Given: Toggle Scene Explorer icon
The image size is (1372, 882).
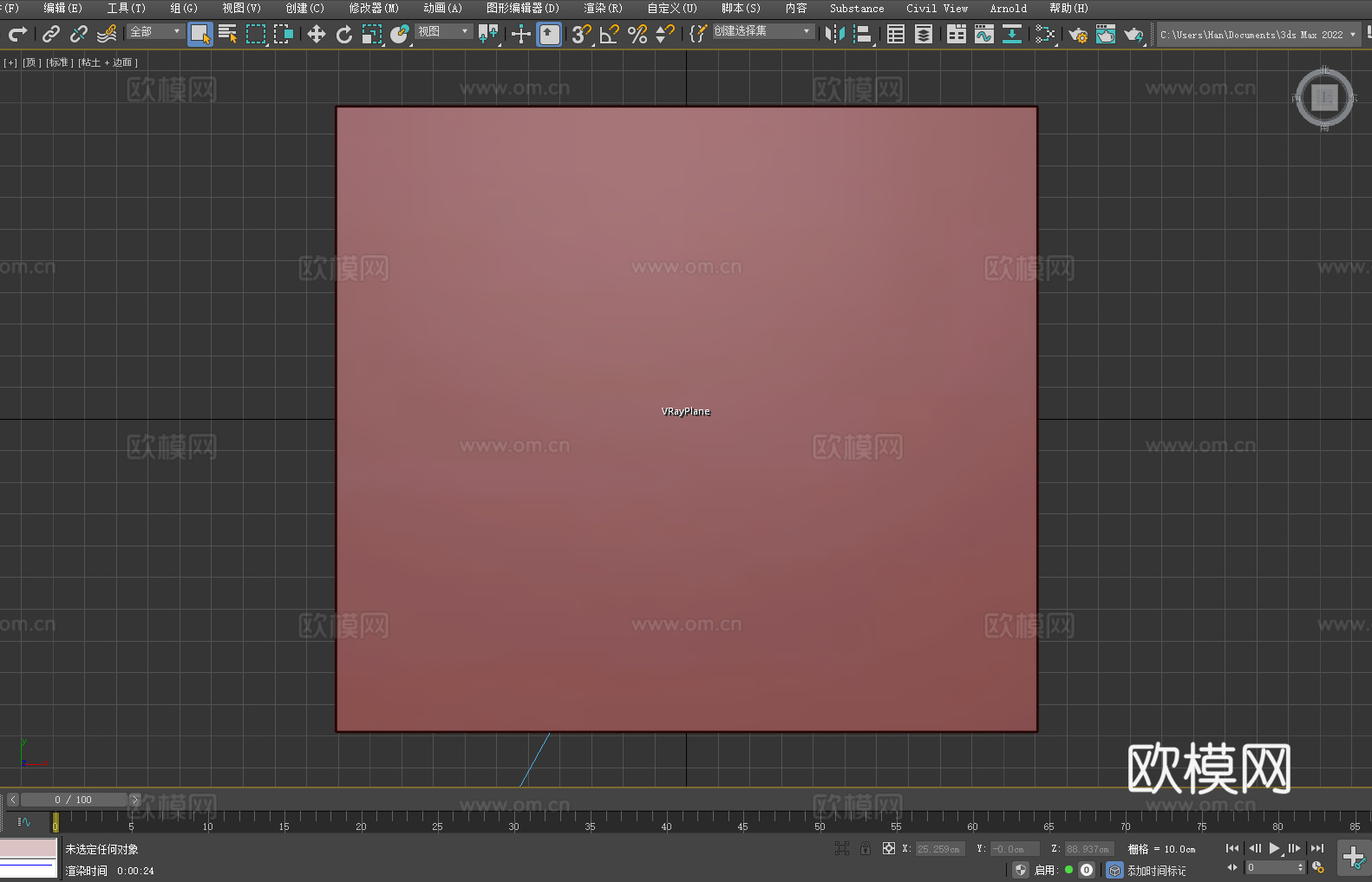Looking at the screenshot, I should point(896,34).
